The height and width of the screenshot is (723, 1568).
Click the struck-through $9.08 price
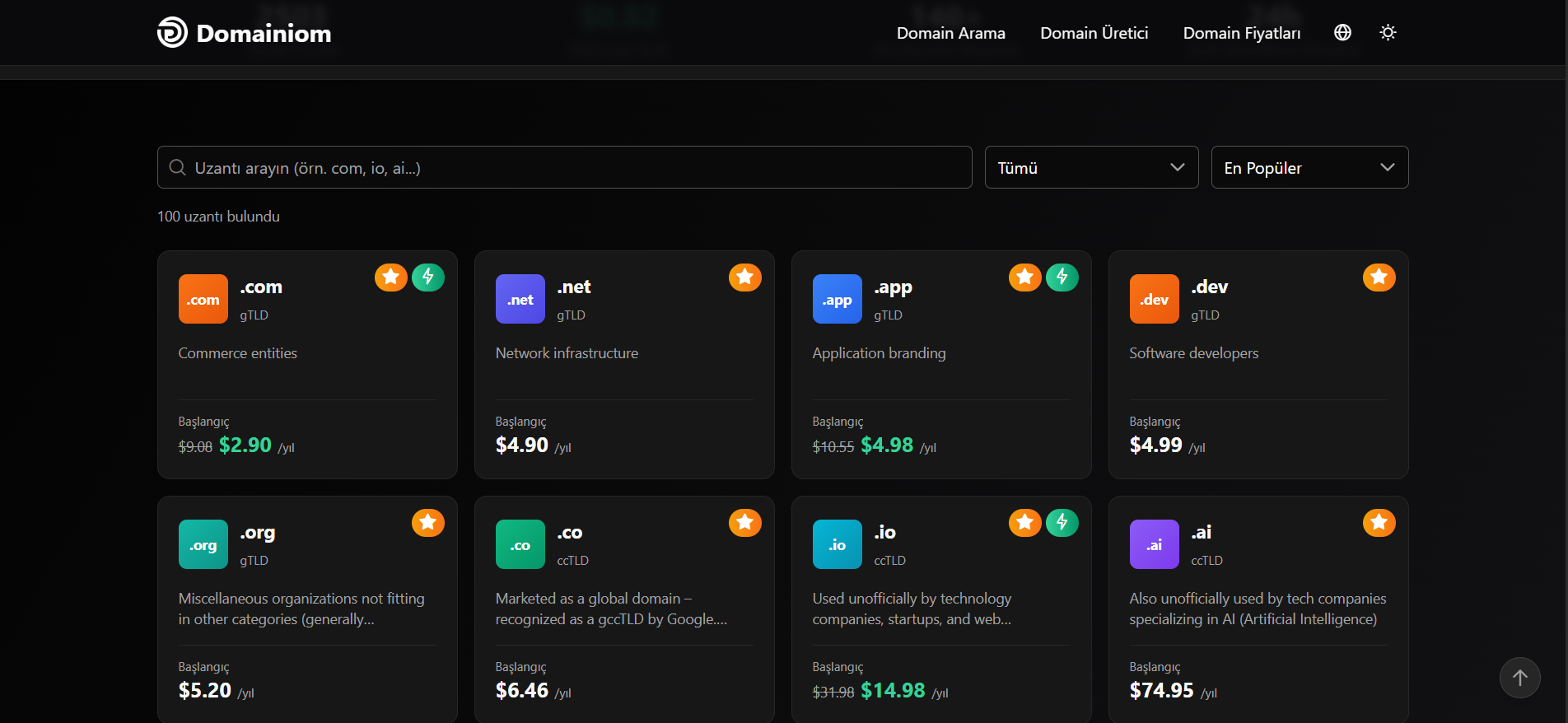pyautogui.click(x=195, y=447)
